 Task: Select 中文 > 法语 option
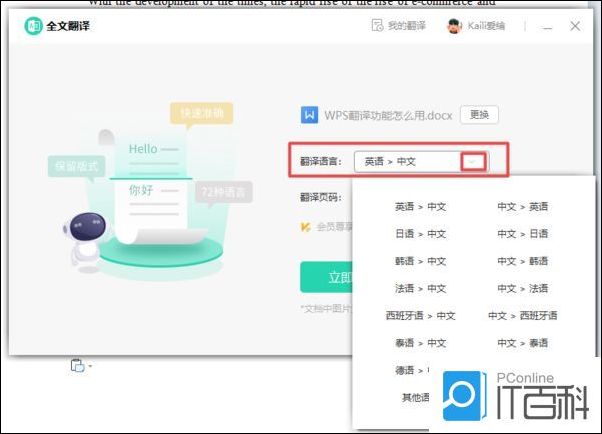[x=522, y=288]
